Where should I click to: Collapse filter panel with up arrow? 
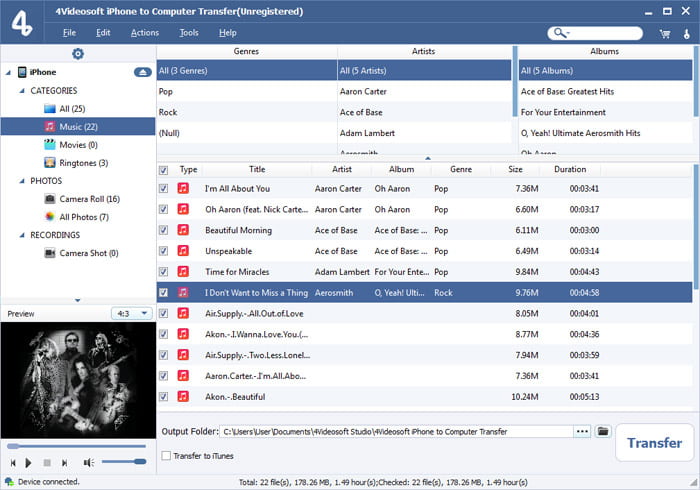428,158
